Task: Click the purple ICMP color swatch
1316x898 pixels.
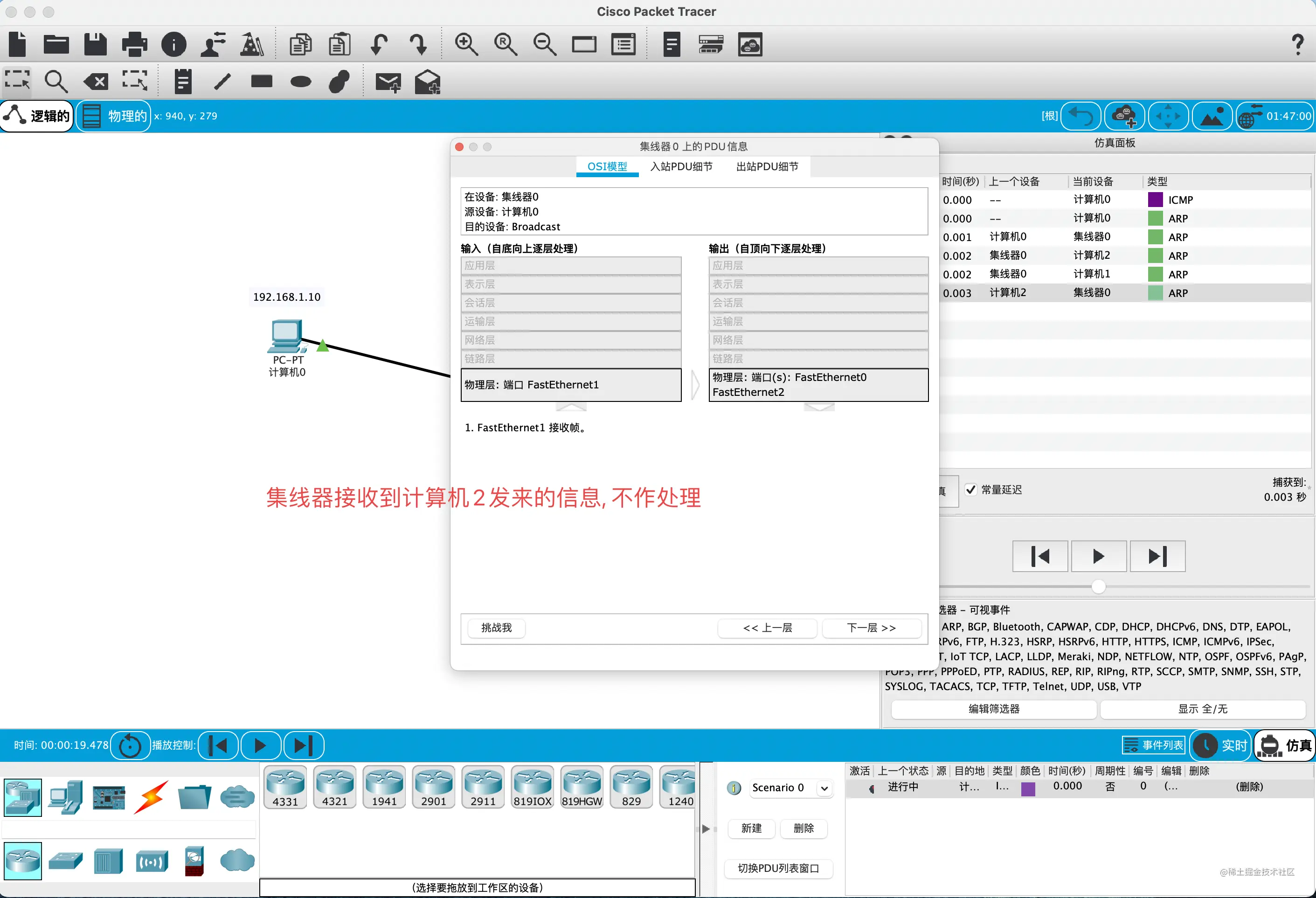Action: click(1155, 200)
